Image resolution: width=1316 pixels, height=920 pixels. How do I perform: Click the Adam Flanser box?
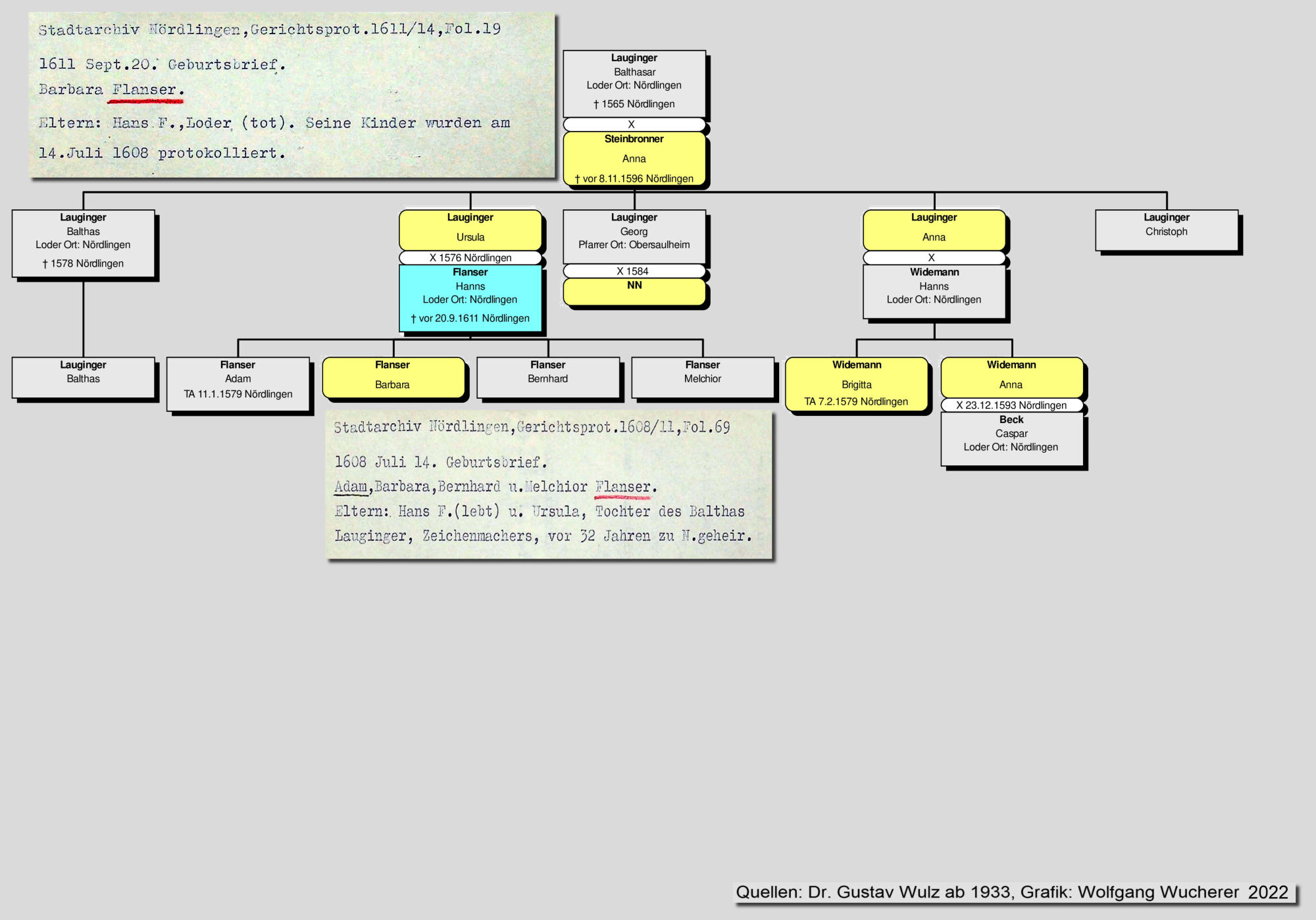click(238, 383)
